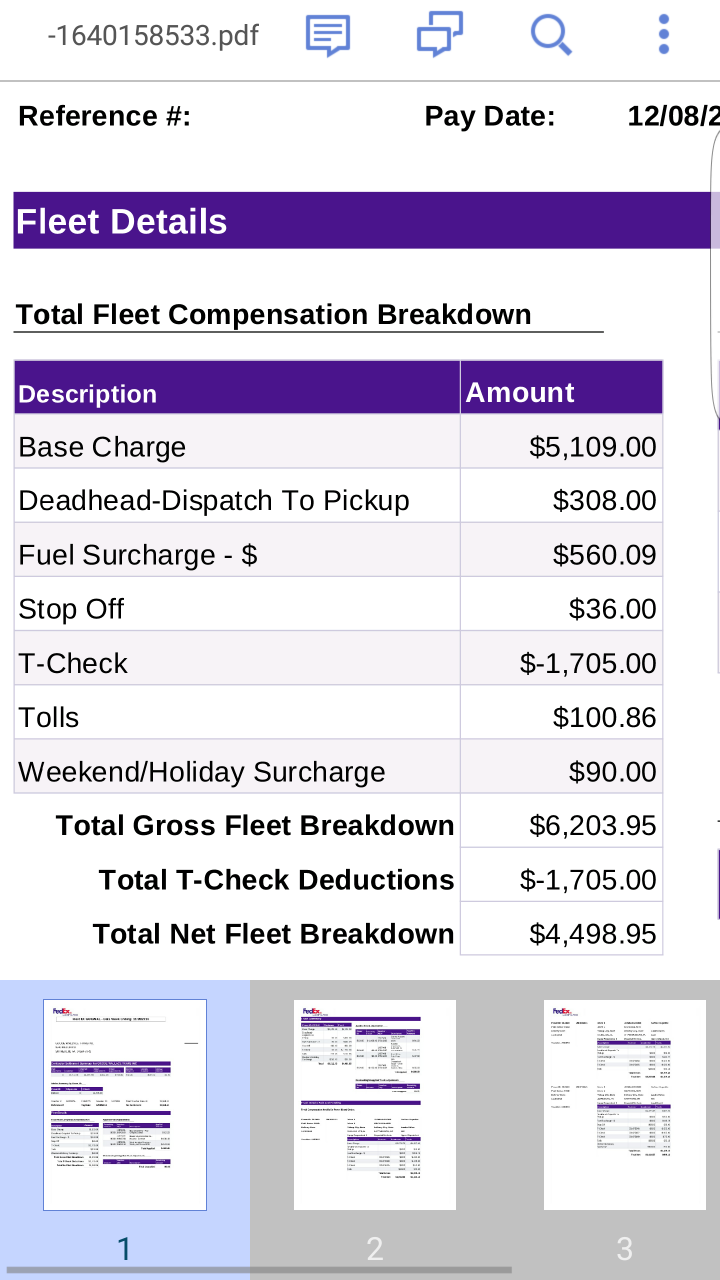Open the single comment annotation icon
The width and height of the screenshot is (720, 1280).
pos(327,36)
